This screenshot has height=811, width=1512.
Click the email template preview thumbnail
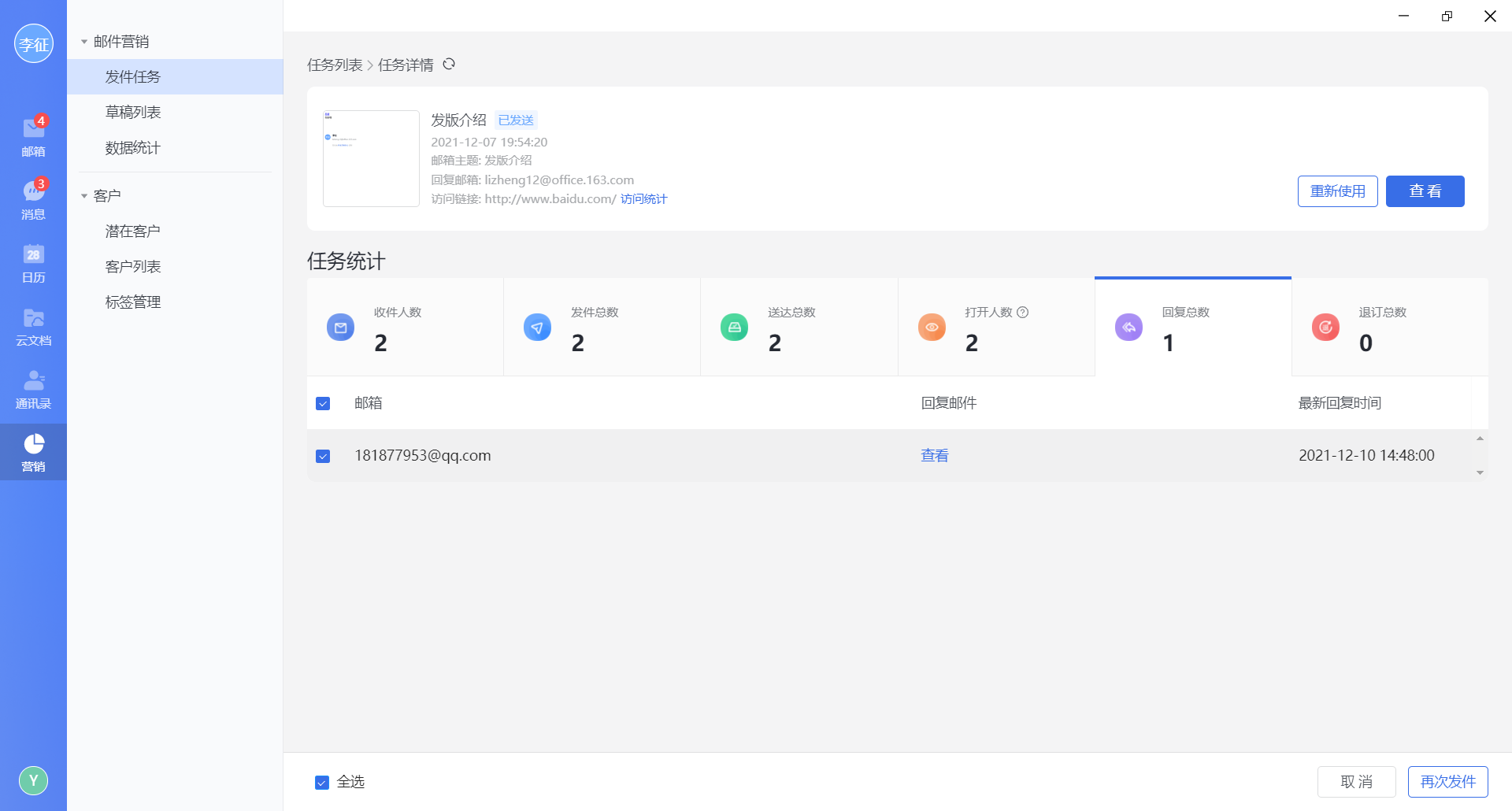pos(371,158)
